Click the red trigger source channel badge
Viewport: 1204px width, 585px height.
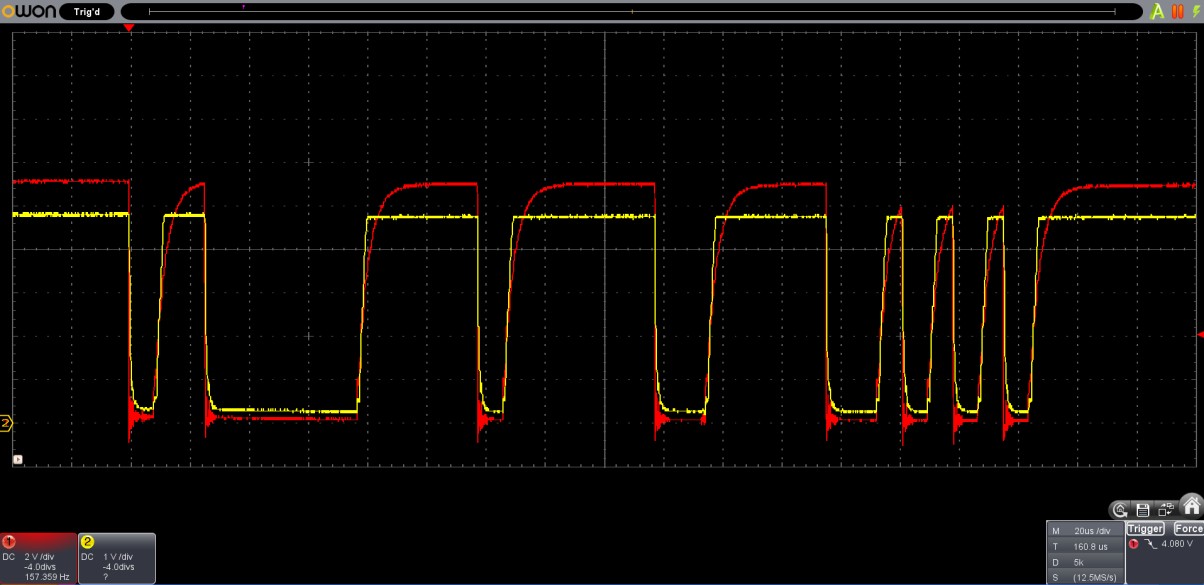[x=1133, y=544]
